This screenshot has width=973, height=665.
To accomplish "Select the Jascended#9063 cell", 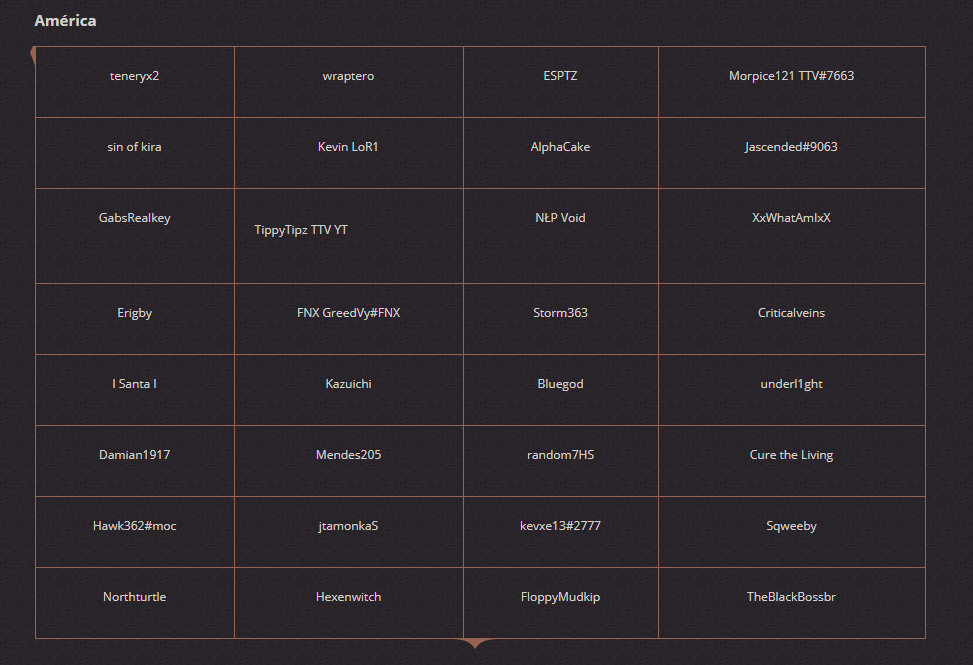I will 792,153.
